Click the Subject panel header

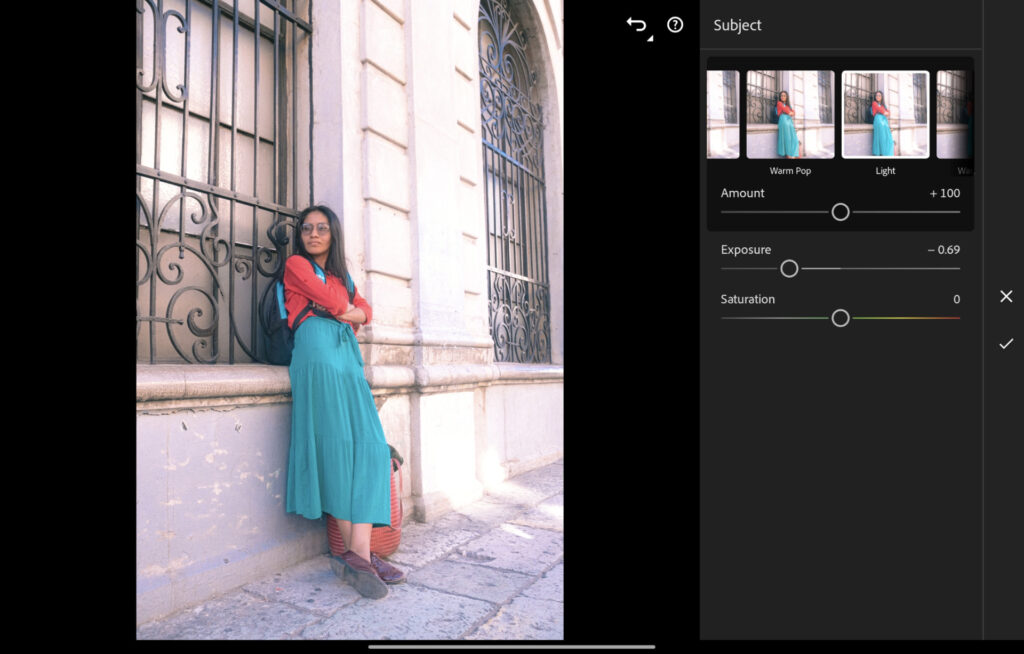click(x=737, y=25)
